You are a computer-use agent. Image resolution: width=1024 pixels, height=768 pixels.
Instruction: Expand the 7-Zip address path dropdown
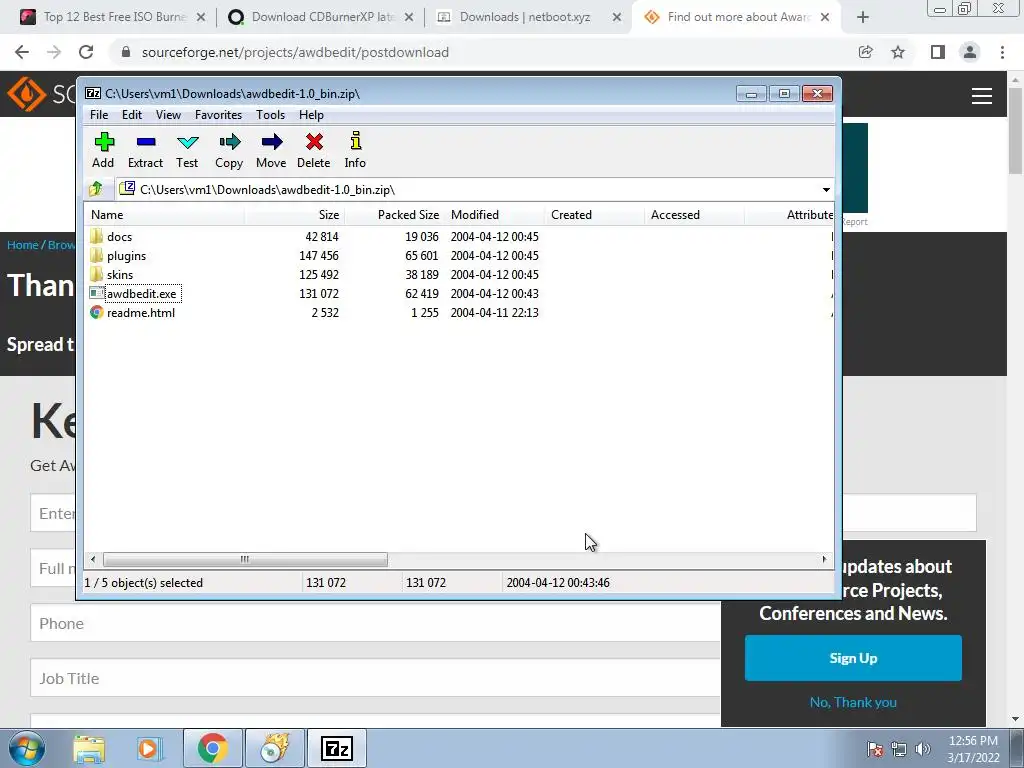(826, 190)
